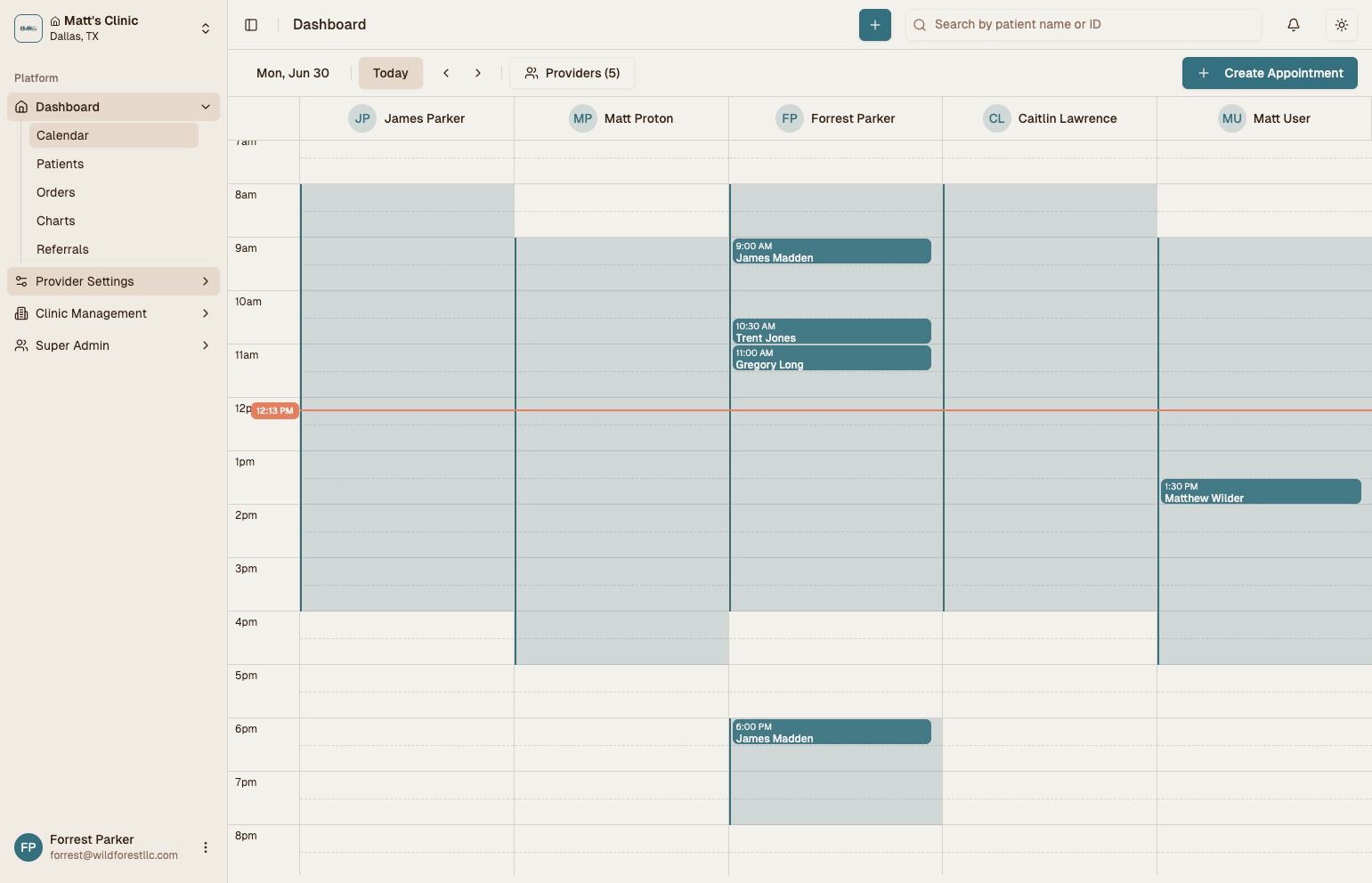1372x883 pixels.
Task: Open kebab menu beside Forrest Parker's email
Action: [x=206, y=847]
